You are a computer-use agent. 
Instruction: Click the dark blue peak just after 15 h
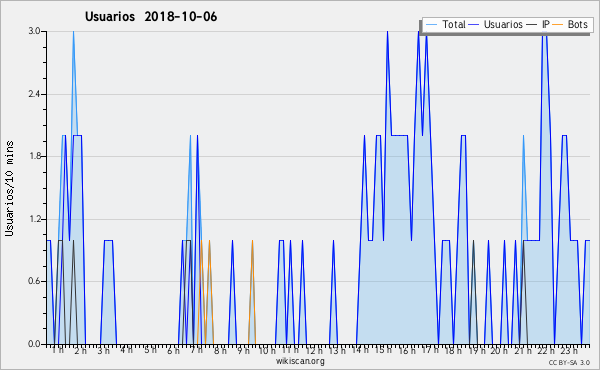(387, 32)
